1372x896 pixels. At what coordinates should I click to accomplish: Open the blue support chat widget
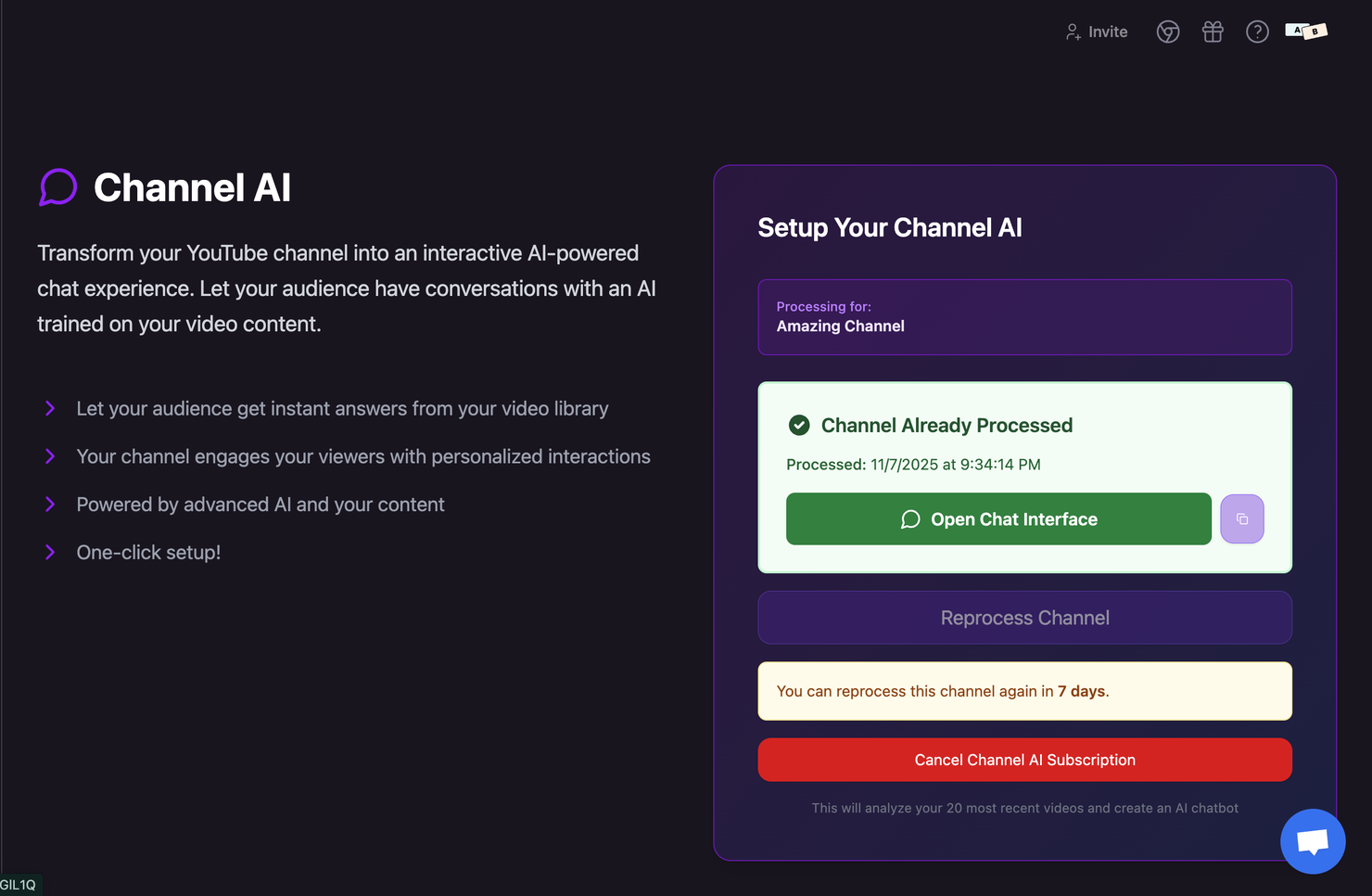[x=1313, y=841]
